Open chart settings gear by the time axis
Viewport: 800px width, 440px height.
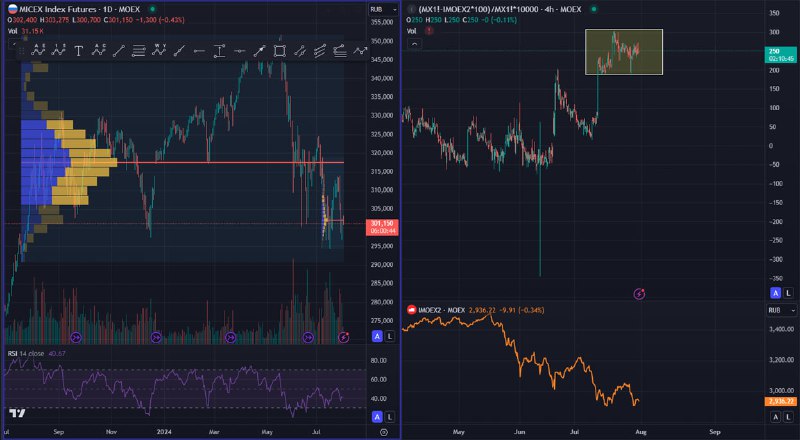[384, 432]
